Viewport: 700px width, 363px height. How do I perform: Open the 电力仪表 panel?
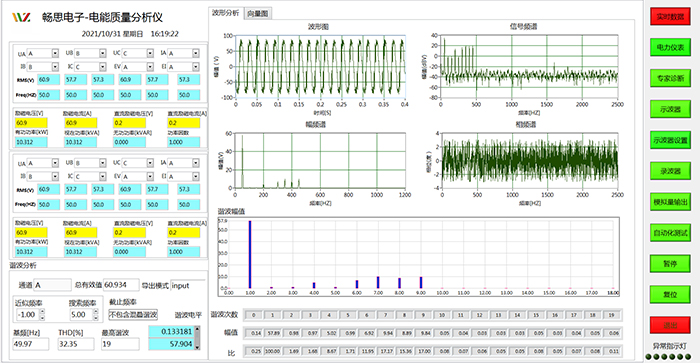click(x=670, y=47)
